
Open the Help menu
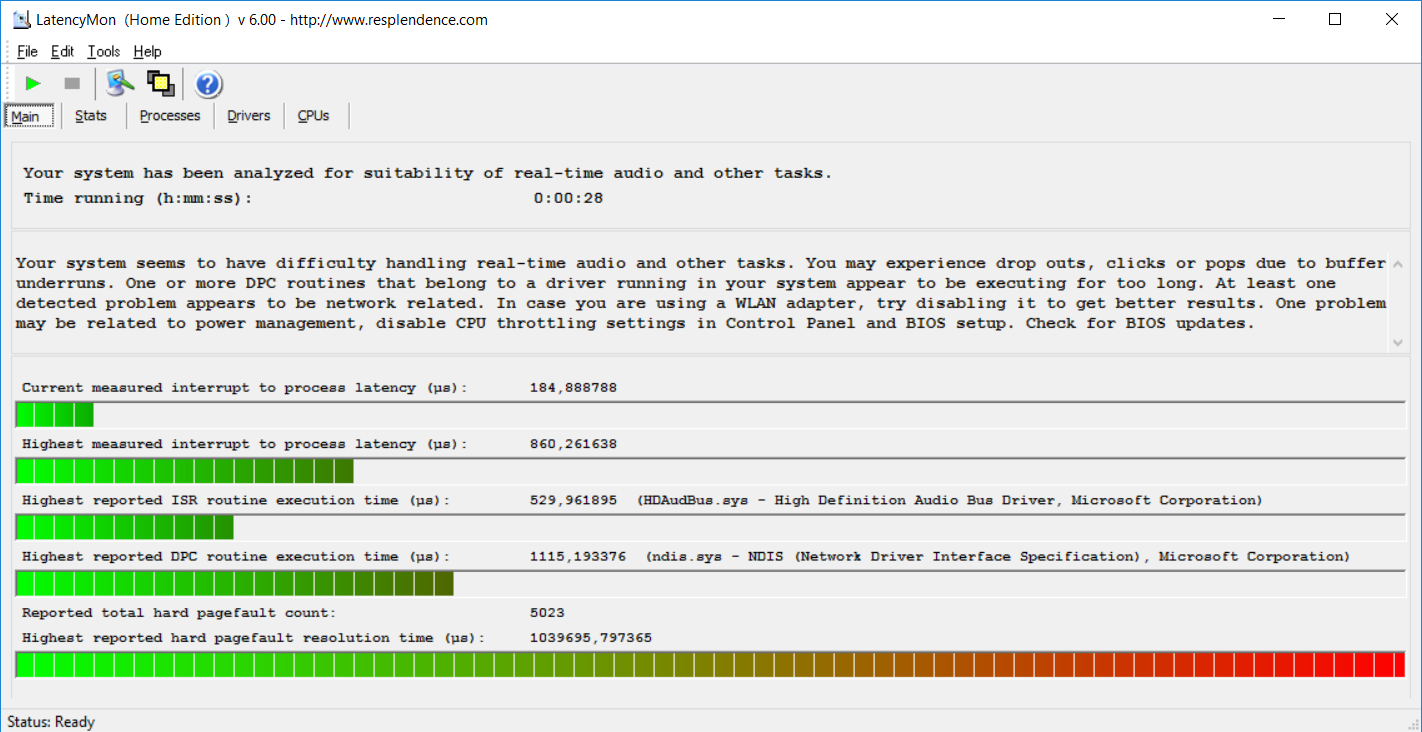147,52
